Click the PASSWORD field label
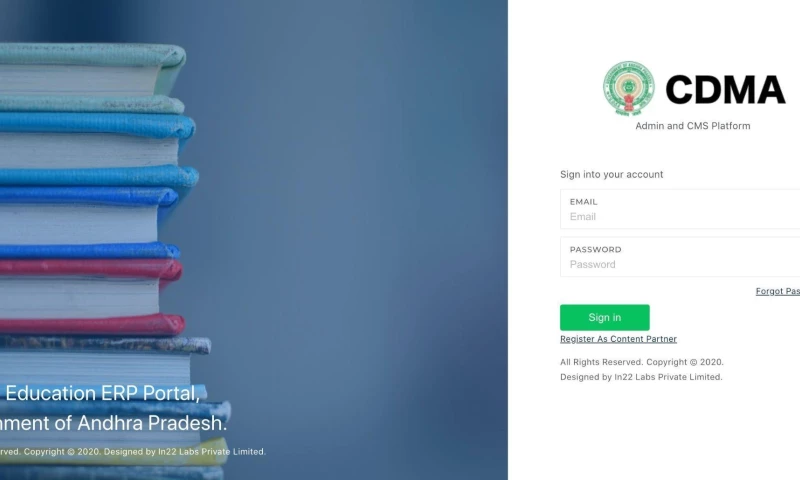Viewport: 800px width, 480px height. (595, 249)
